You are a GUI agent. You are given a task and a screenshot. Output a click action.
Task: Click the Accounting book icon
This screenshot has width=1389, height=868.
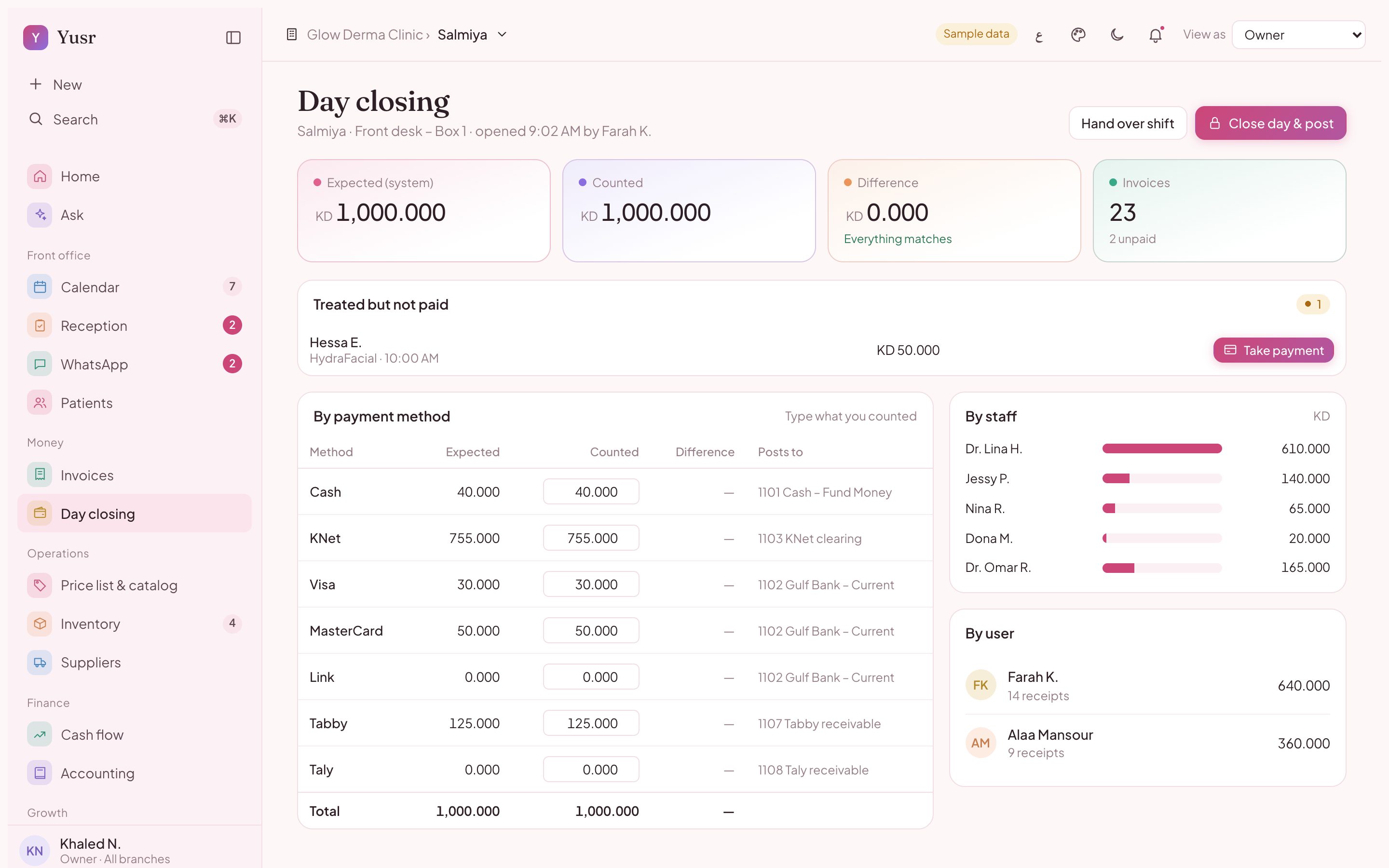coord(40,773)
